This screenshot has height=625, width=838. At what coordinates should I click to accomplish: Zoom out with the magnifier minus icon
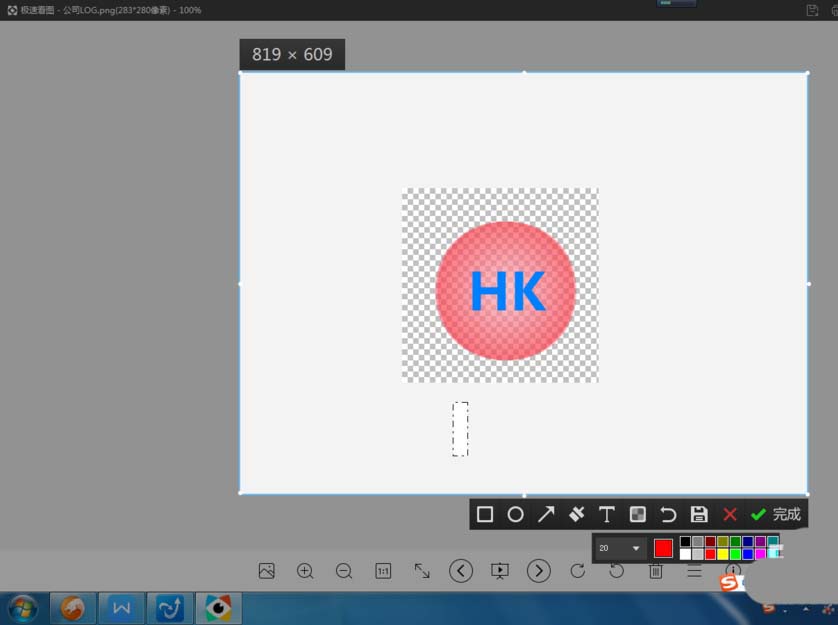coord(344,571)
